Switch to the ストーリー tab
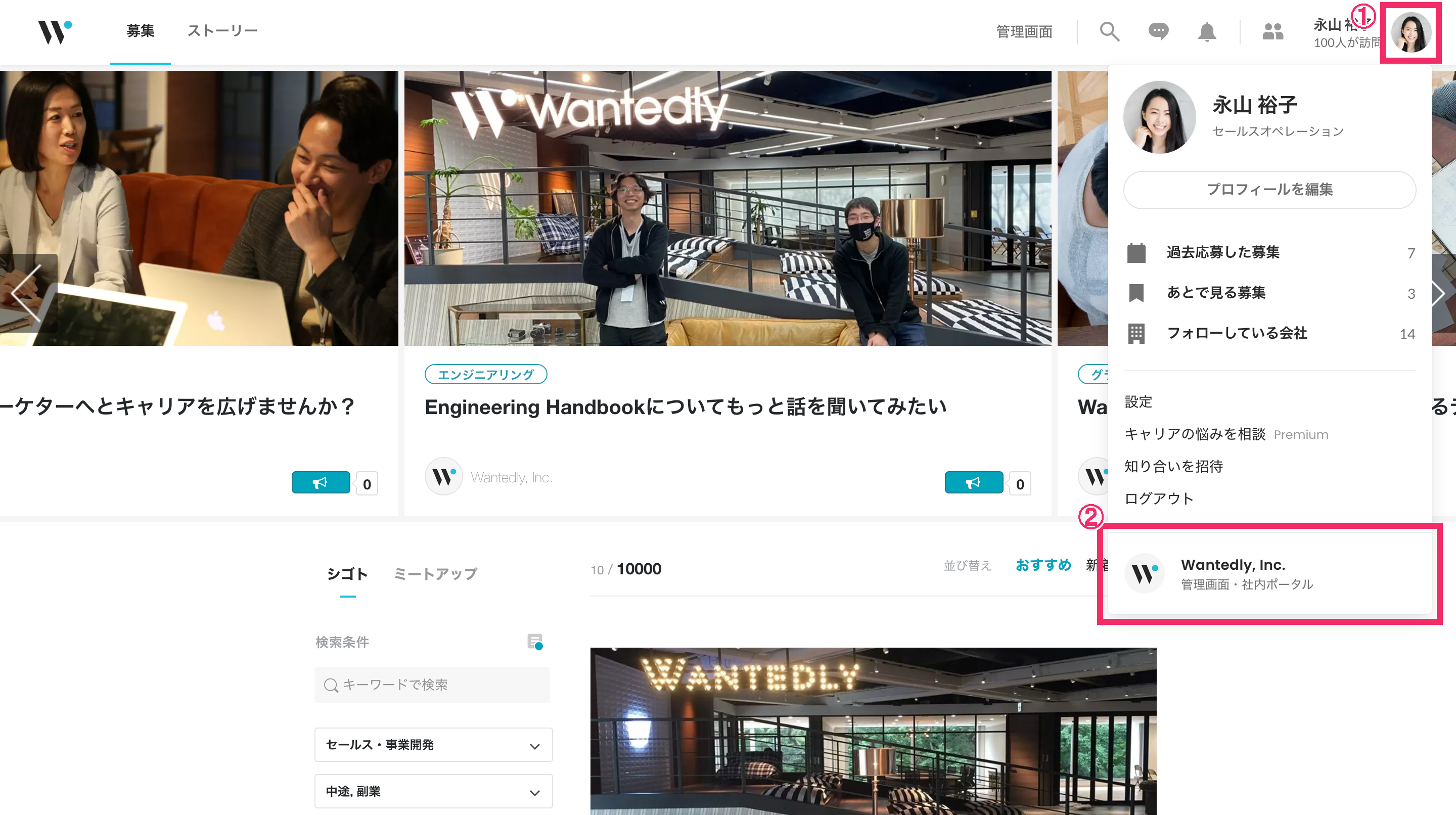The width and height of the screenshot is (1456, 815). pos(222,30)
